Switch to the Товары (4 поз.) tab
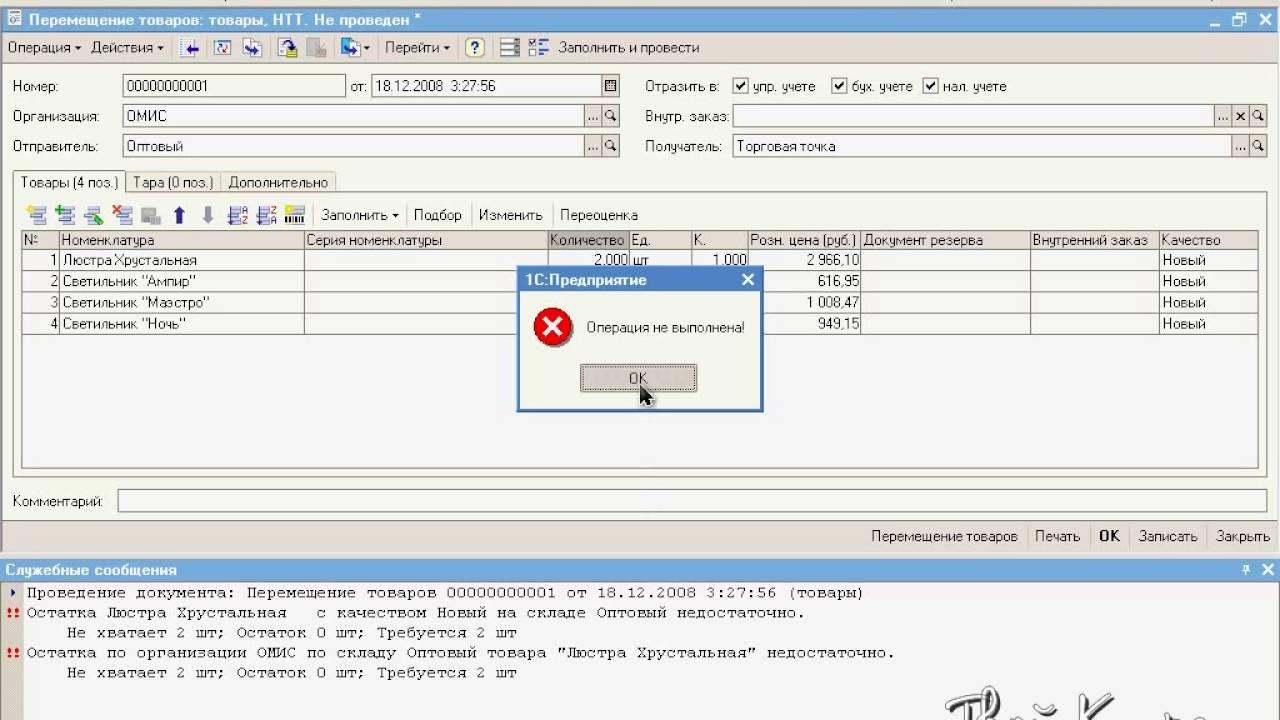This screenshot has width=1280, height=720. (69, 182)
